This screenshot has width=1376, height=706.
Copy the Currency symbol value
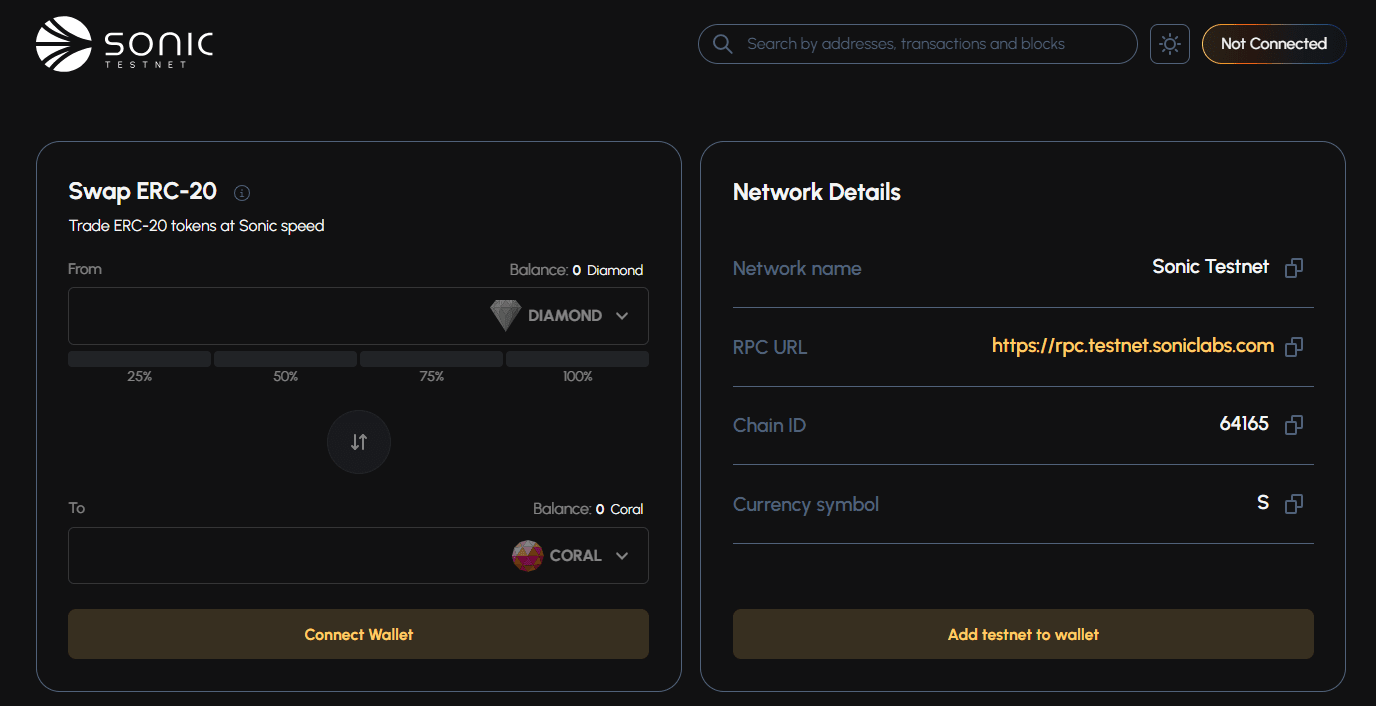click(1293, 504)
